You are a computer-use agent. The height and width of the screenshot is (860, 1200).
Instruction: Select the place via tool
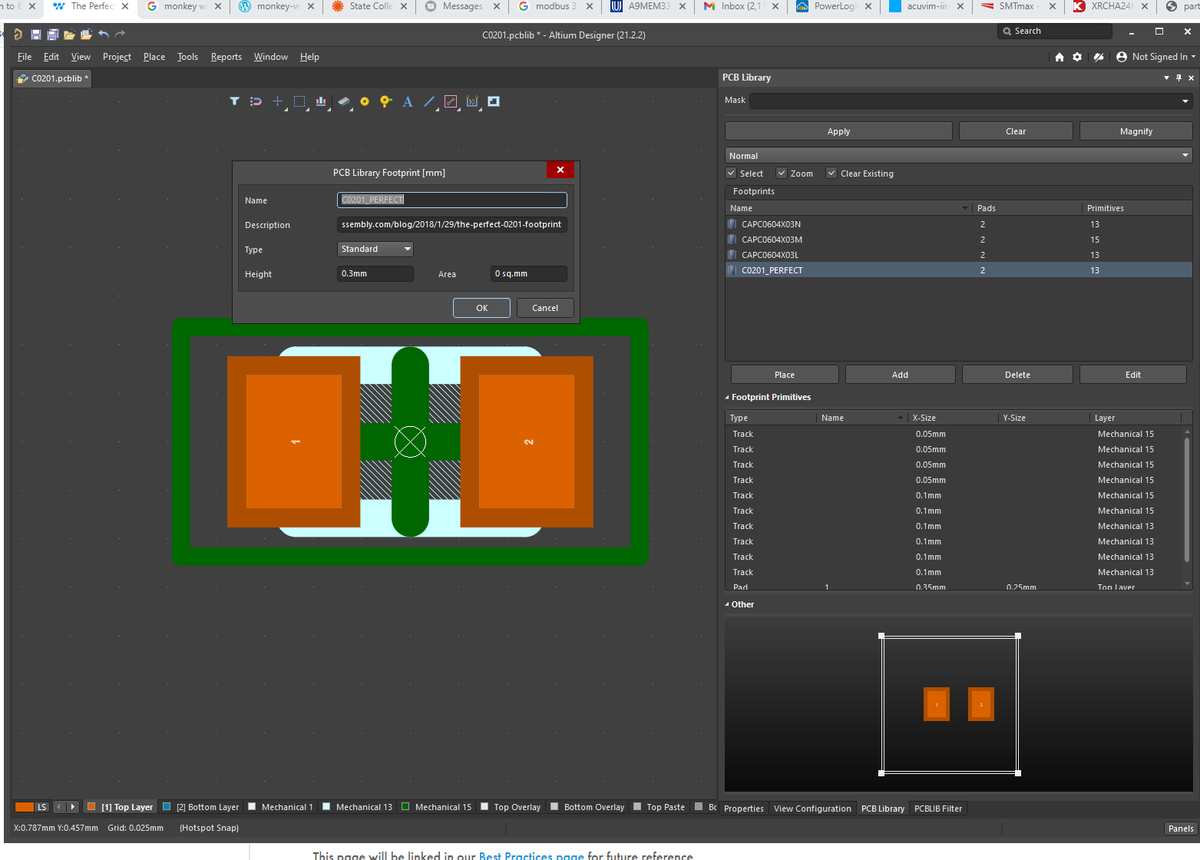pos(385,101)
